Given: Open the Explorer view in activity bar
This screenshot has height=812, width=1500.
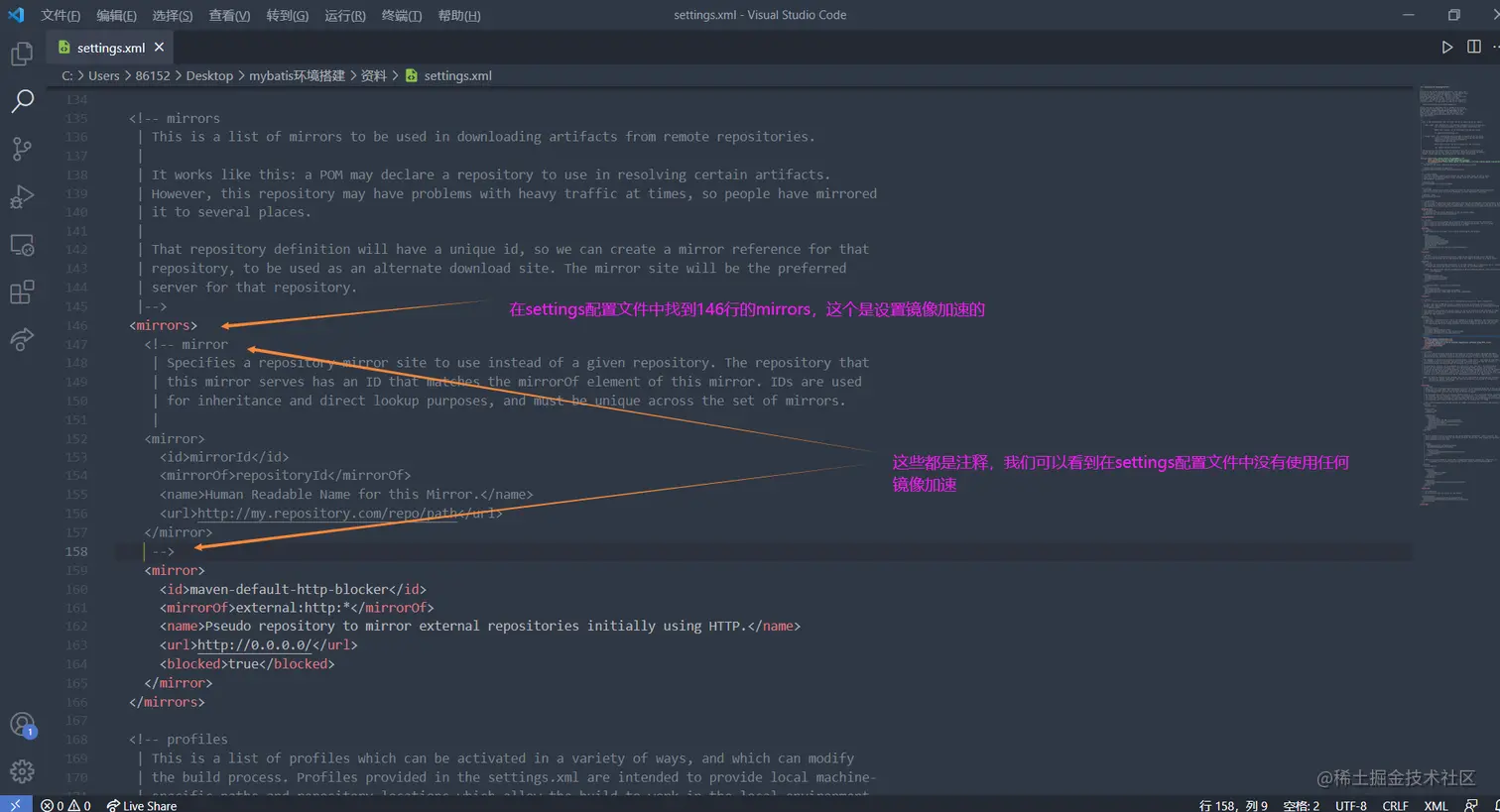Looking at the screenshot, I should tap(22, 53).
